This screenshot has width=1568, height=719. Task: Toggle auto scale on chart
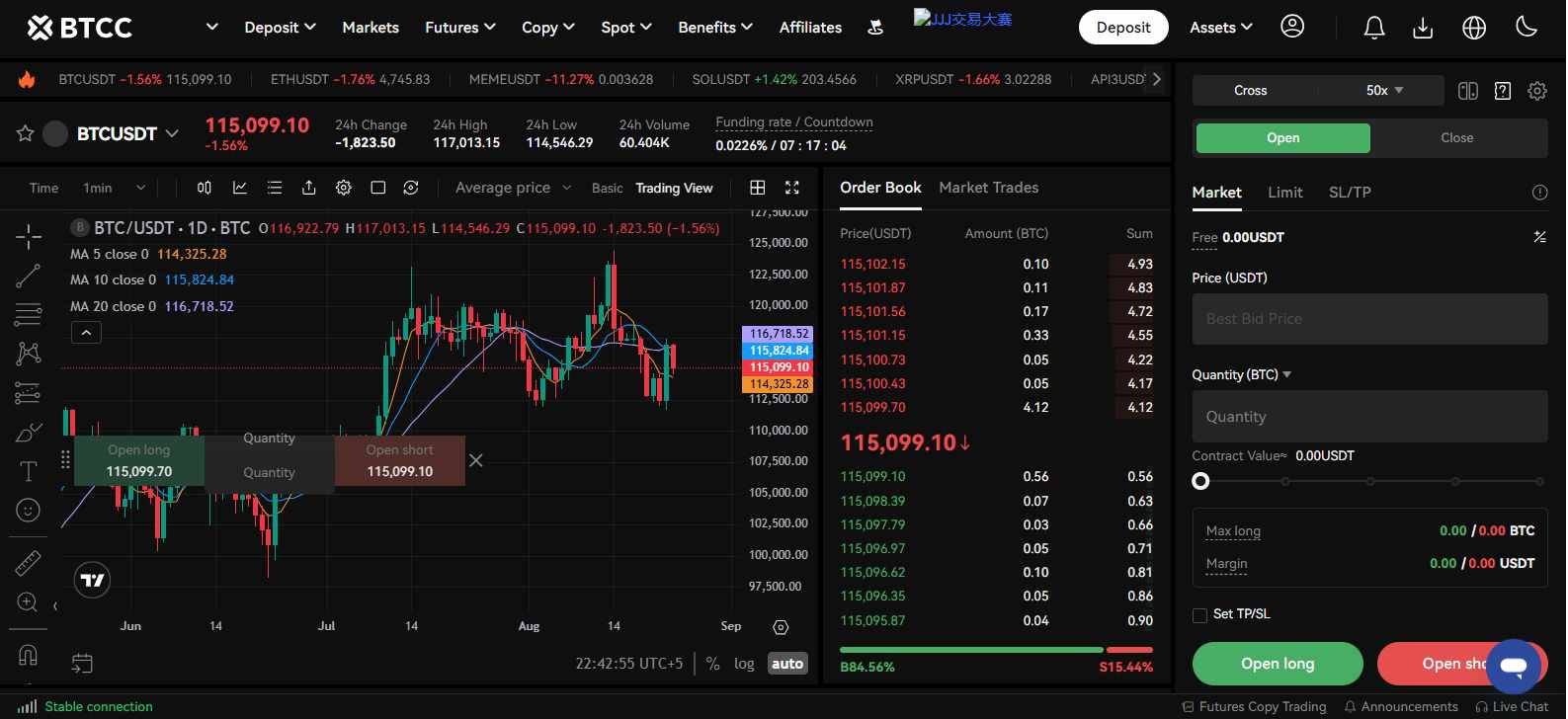pos(787,664)
